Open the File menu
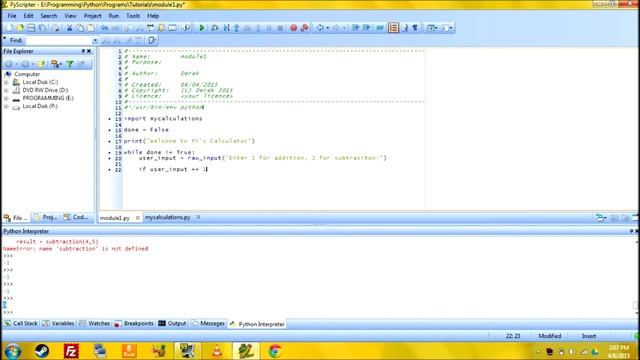Screen dimensions: 640x360 (x=12, y=16)
